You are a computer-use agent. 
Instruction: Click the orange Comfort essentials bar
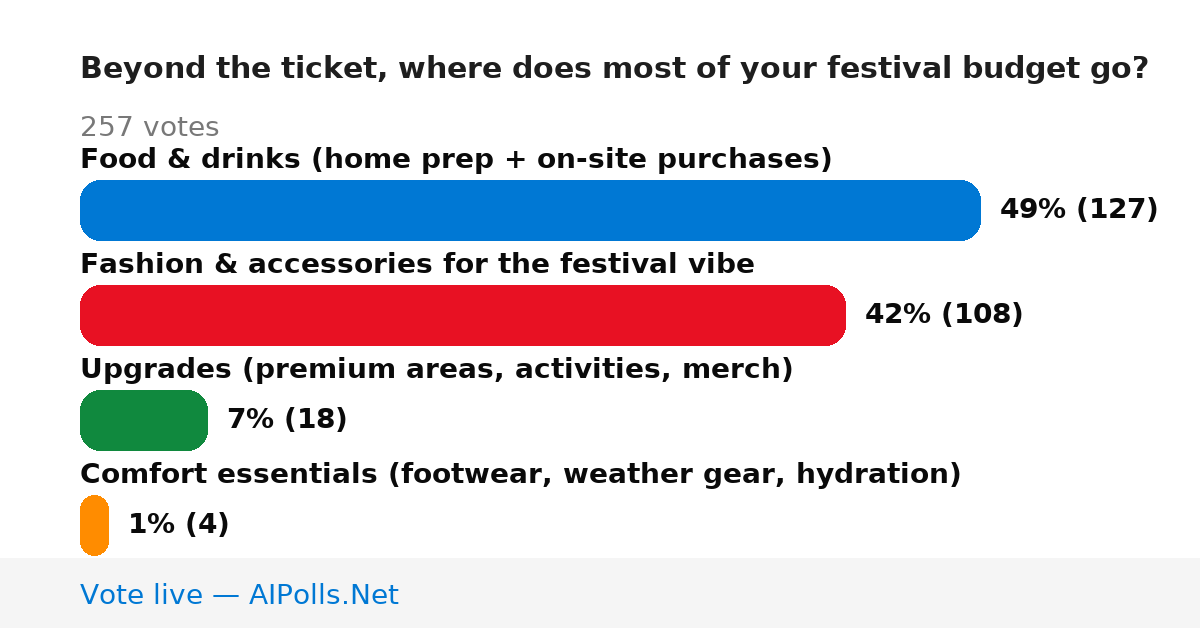pos(94,525)
